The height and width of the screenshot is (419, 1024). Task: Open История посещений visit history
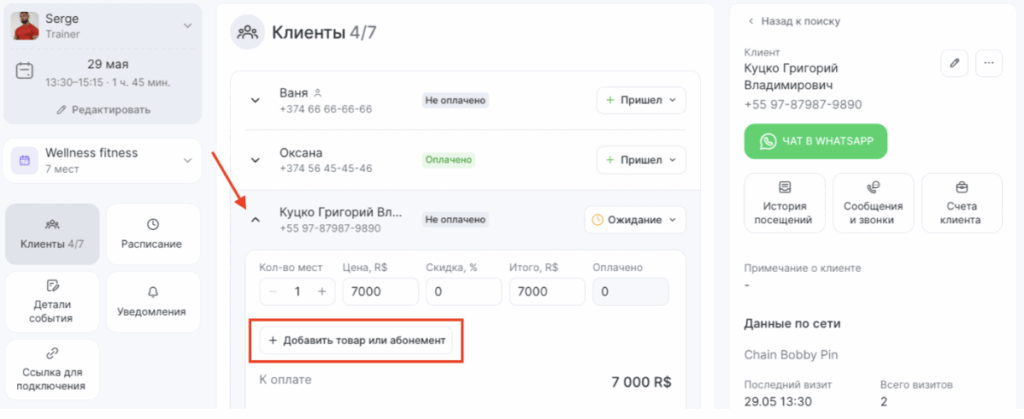coord(784,203)
